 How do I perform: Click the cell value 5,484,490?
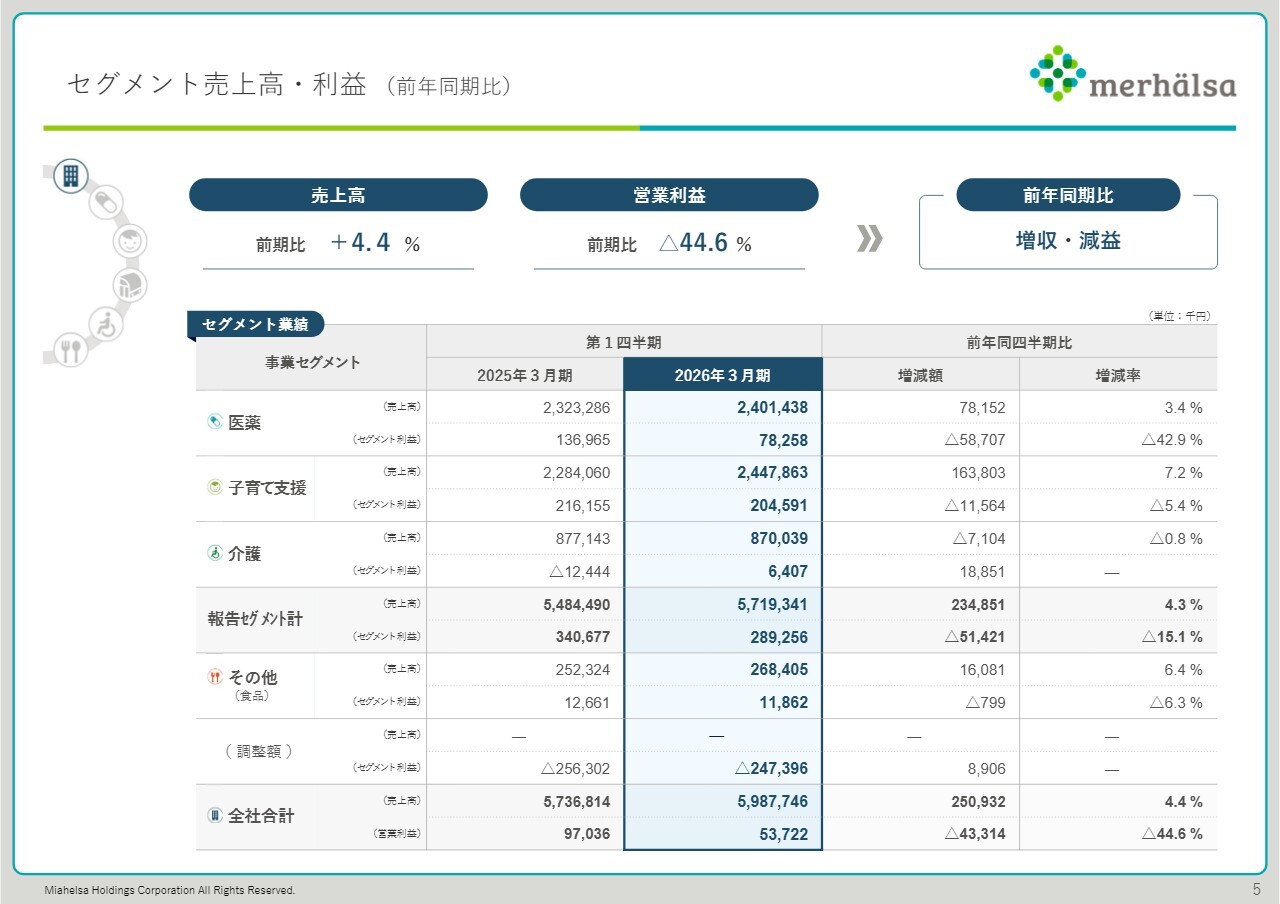[x=576, y=605]
